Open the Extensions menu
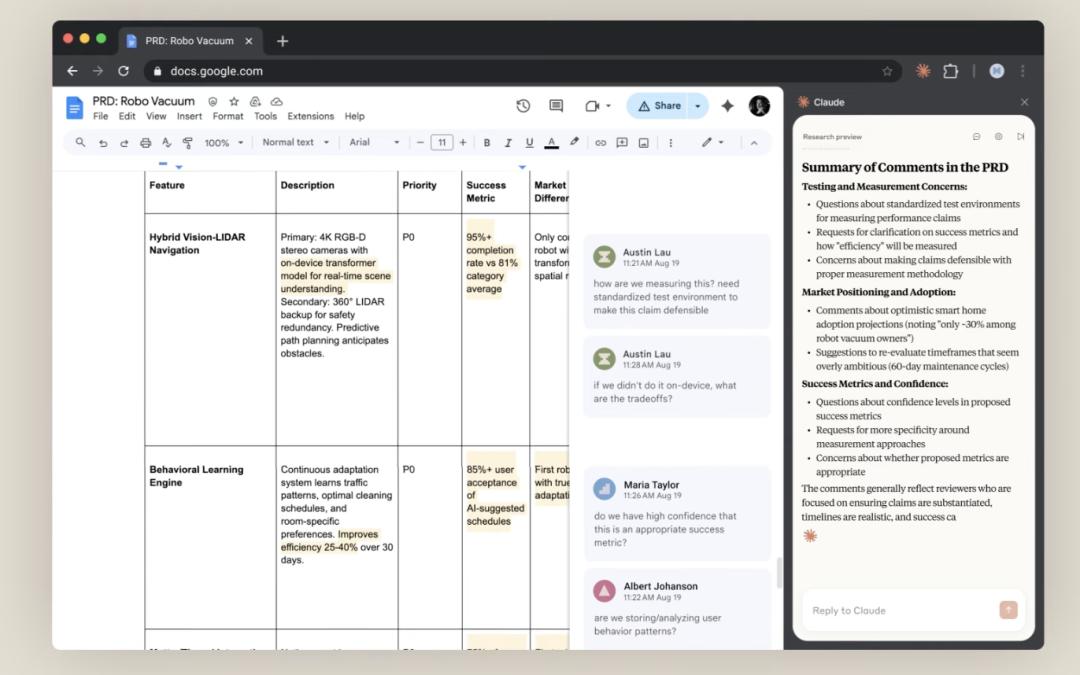 coord(310,116)
